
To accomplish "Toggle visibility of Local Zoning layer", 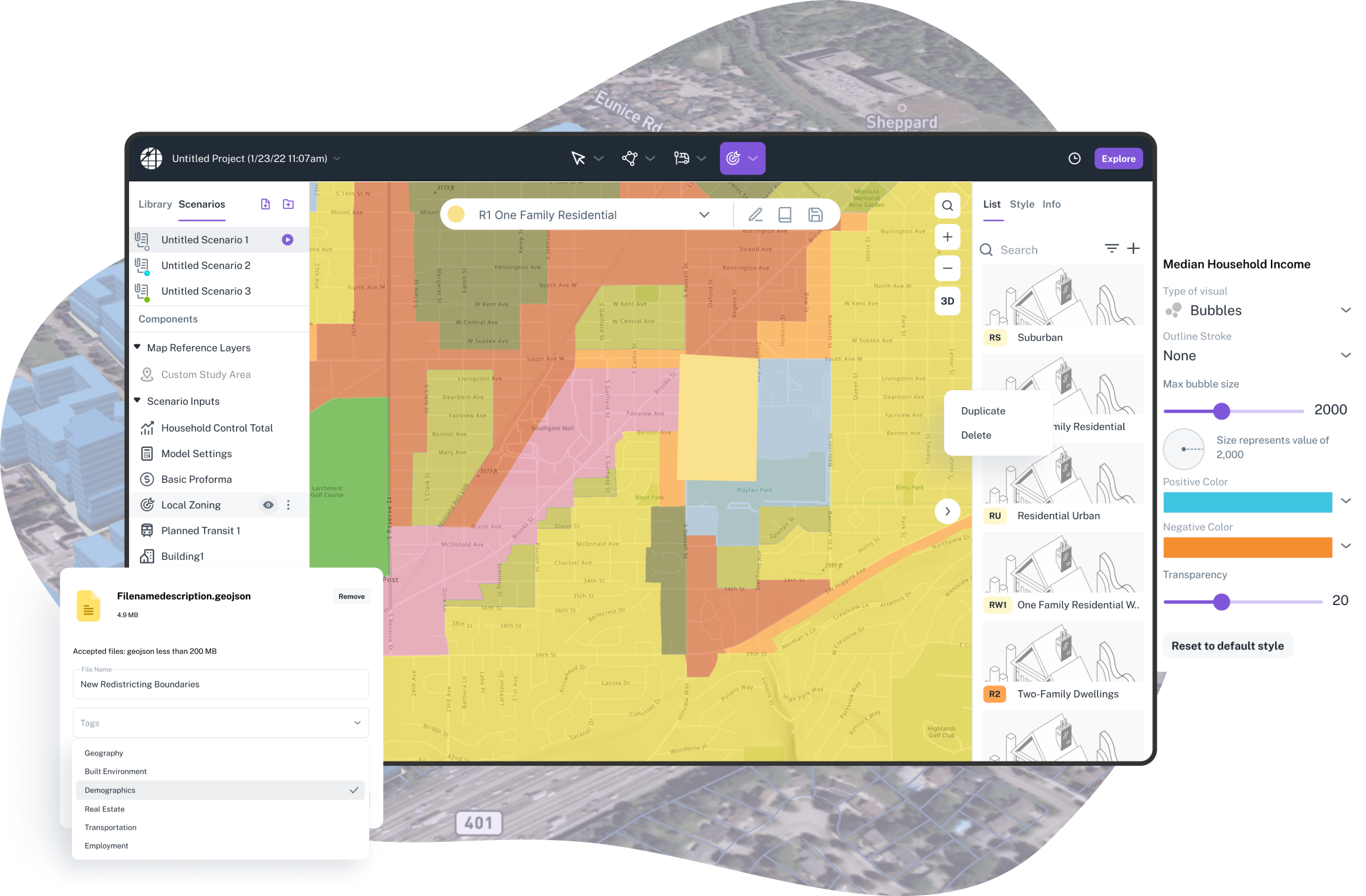I will pyautogui.click(x=268, y=505).
